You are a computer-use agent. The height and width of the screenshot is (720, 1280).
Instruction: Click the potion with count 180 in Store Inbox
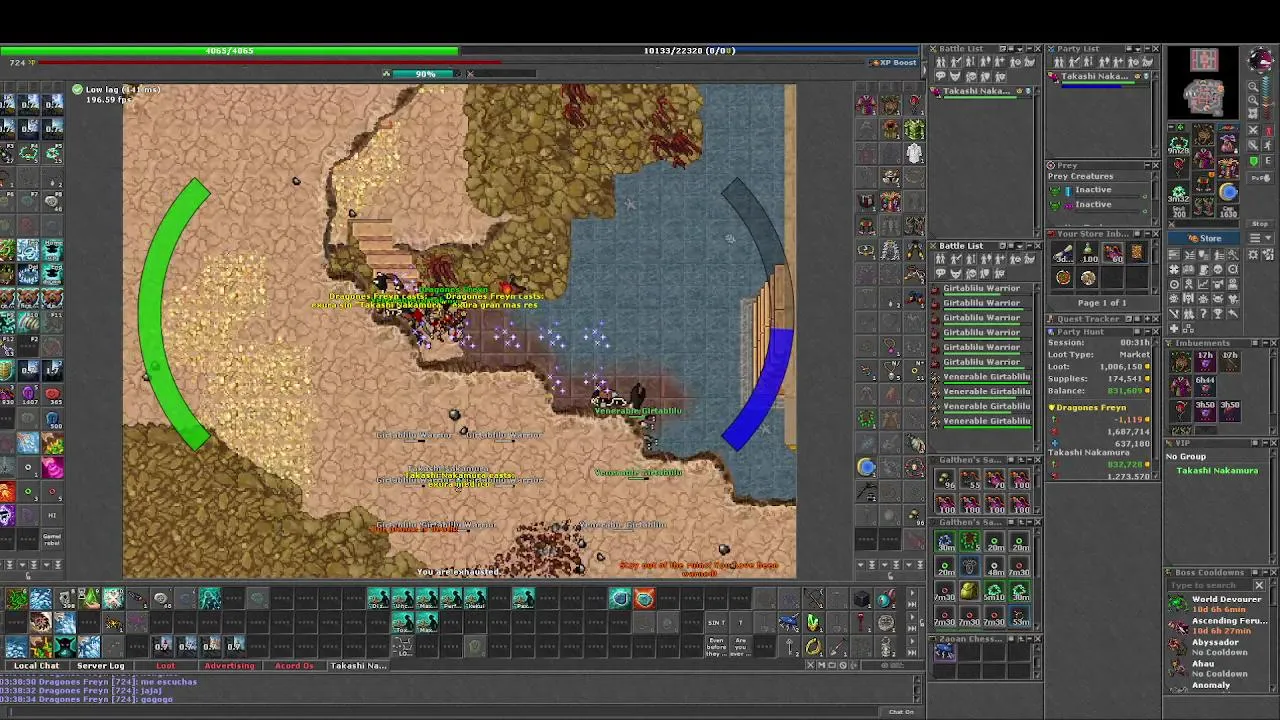coord(1087,252)
